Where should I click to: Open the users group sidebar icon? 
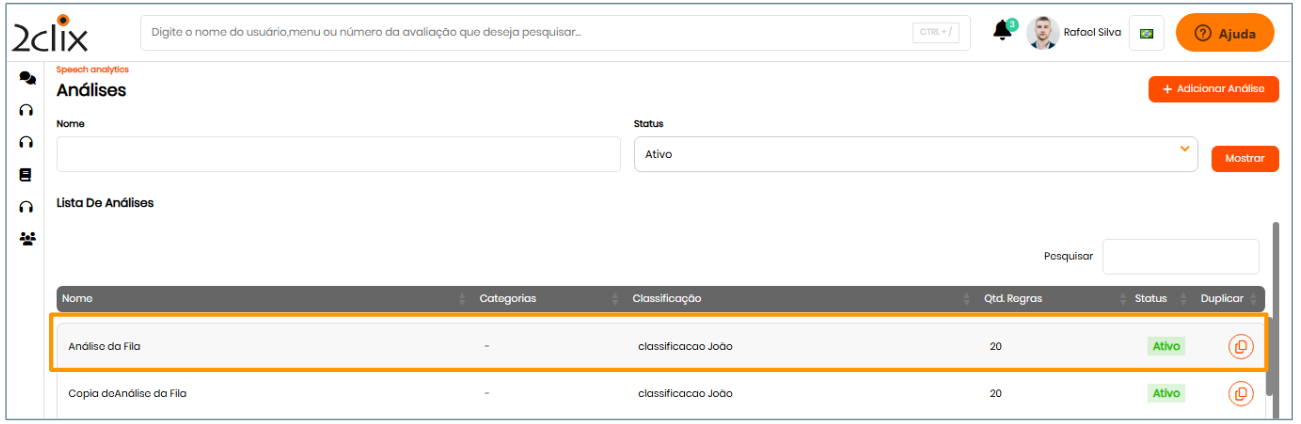[x=27, y=239]
